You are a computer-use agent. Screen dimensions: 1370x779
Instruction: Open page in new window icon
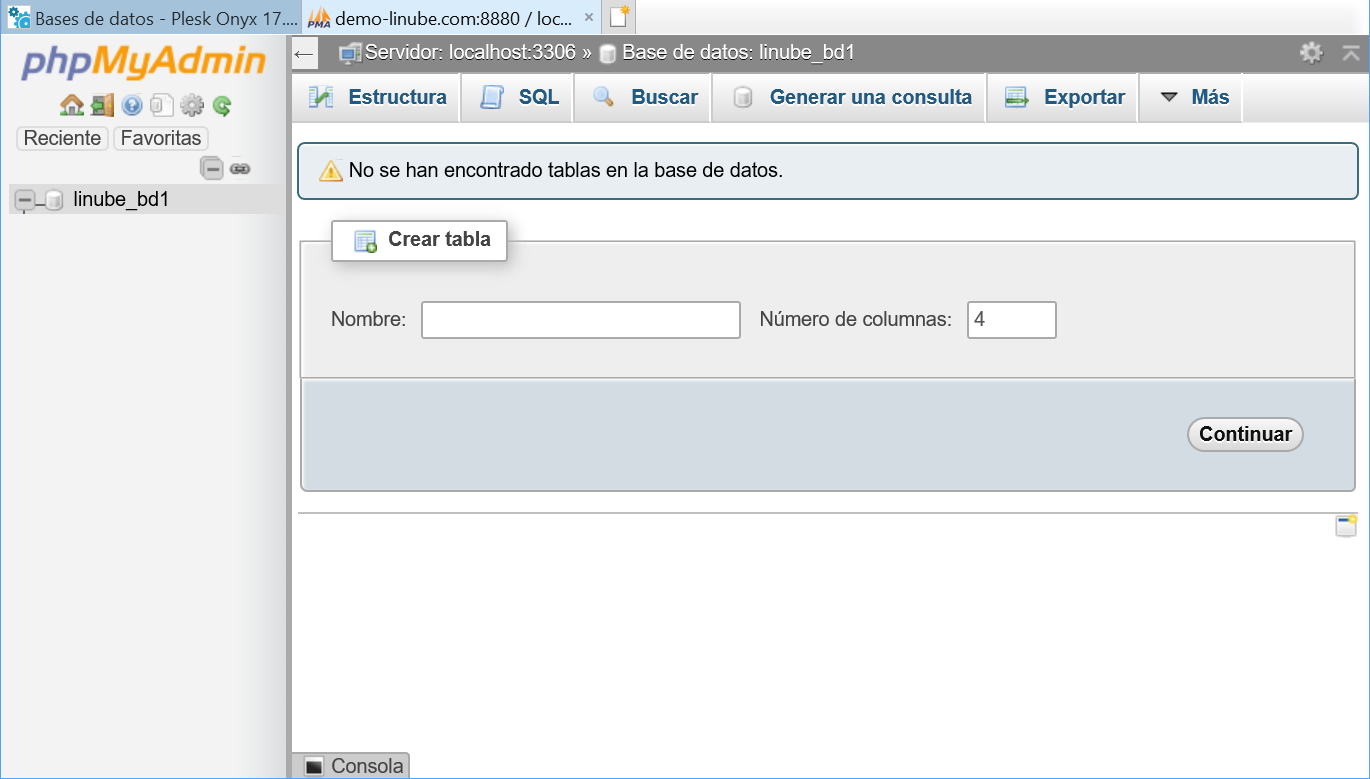[1346, 526]
